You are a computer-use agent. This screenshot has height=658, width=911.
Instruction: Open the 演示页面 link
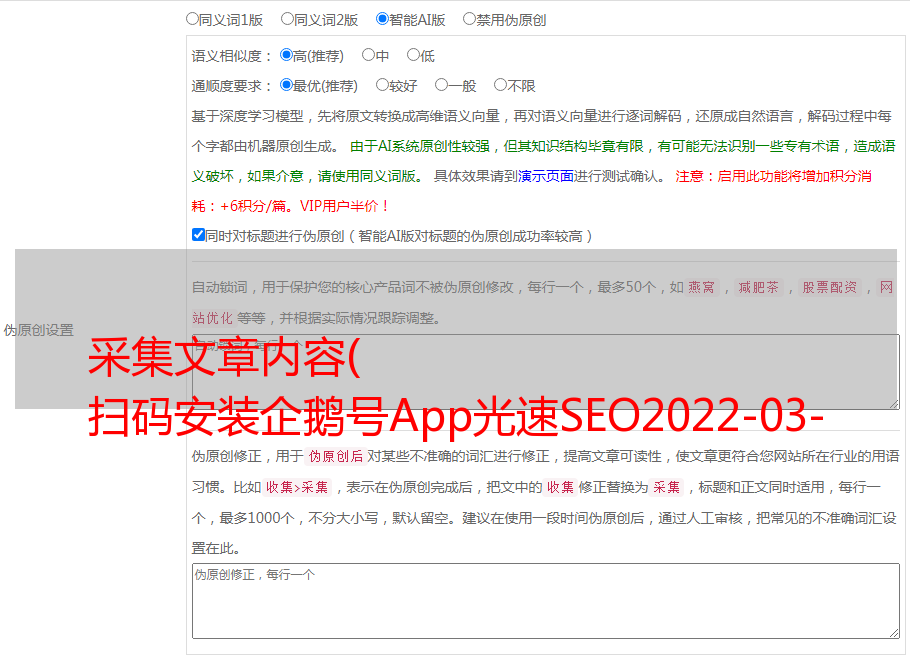pos(546,176)
